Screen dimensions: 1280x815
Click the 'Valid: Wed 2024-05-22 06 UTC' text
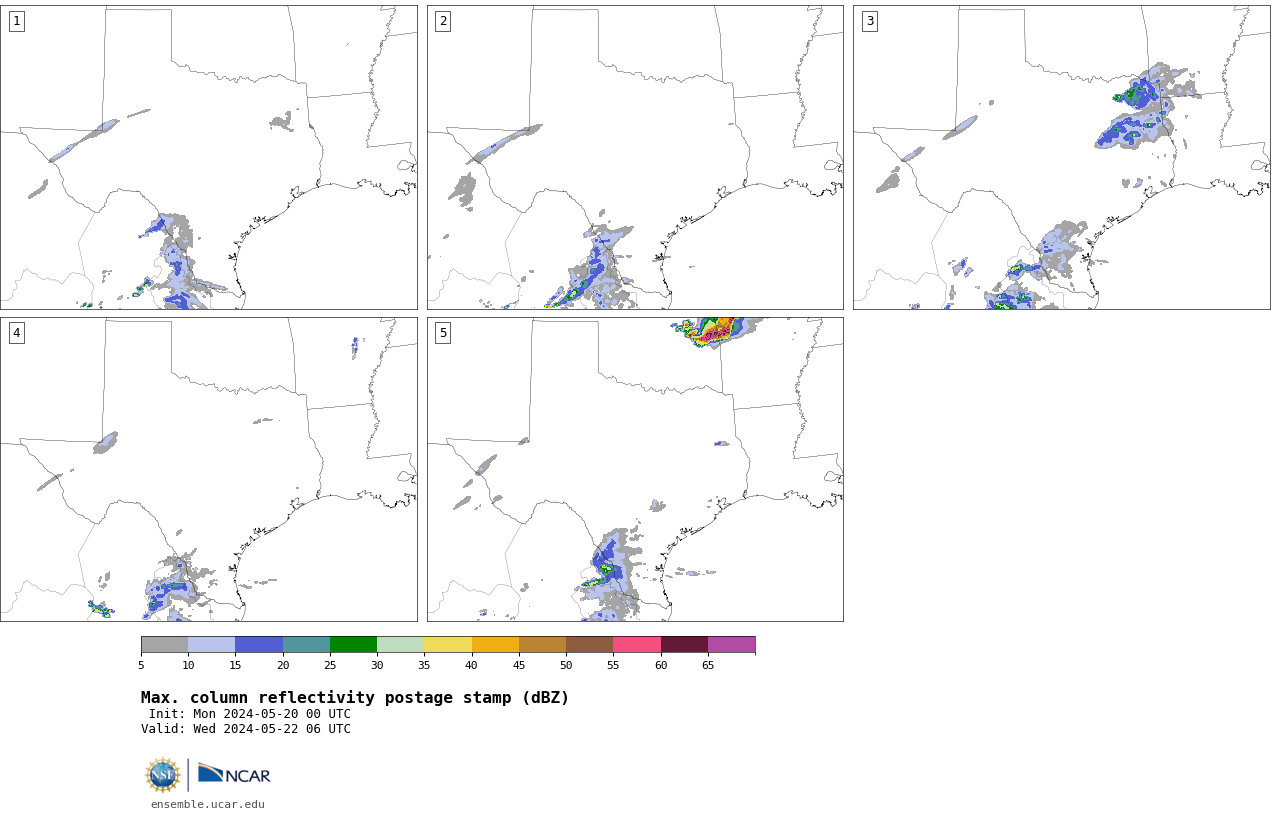[246, 729]
